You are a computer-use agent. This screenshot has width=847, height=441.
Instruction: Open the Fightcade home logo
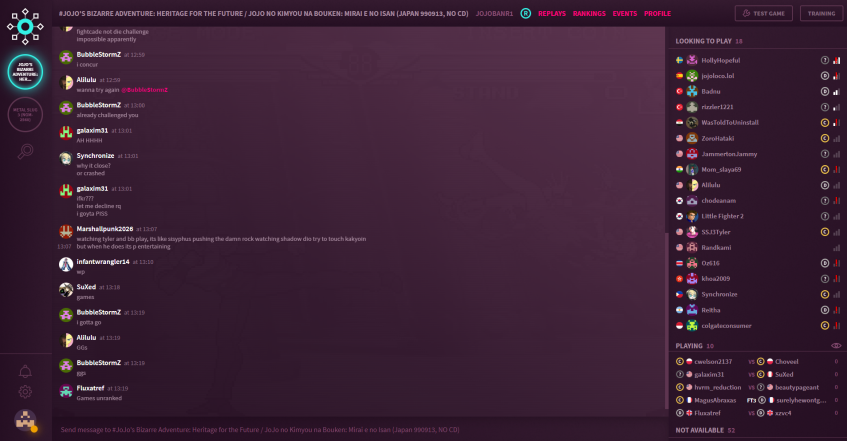pos(25,26)
